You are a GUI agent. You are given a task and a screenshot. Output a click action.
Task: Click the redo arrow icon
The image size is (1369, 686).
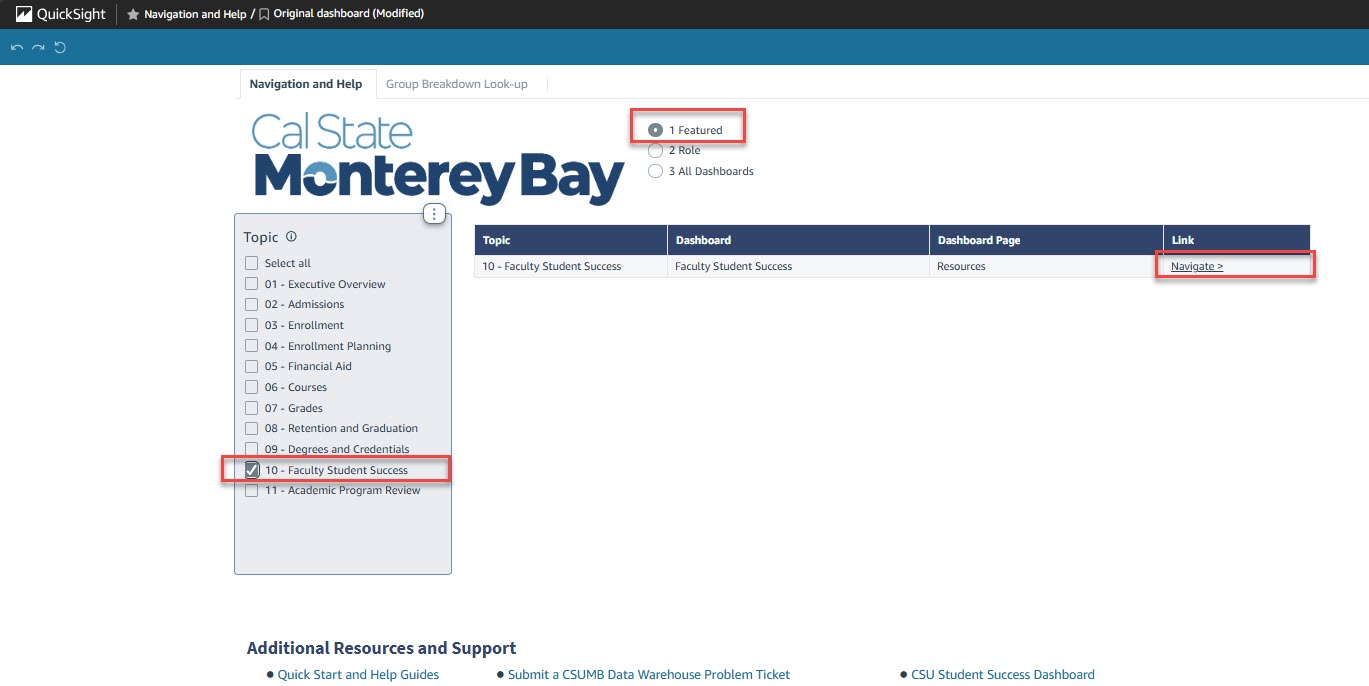click(x=37, y=45)
